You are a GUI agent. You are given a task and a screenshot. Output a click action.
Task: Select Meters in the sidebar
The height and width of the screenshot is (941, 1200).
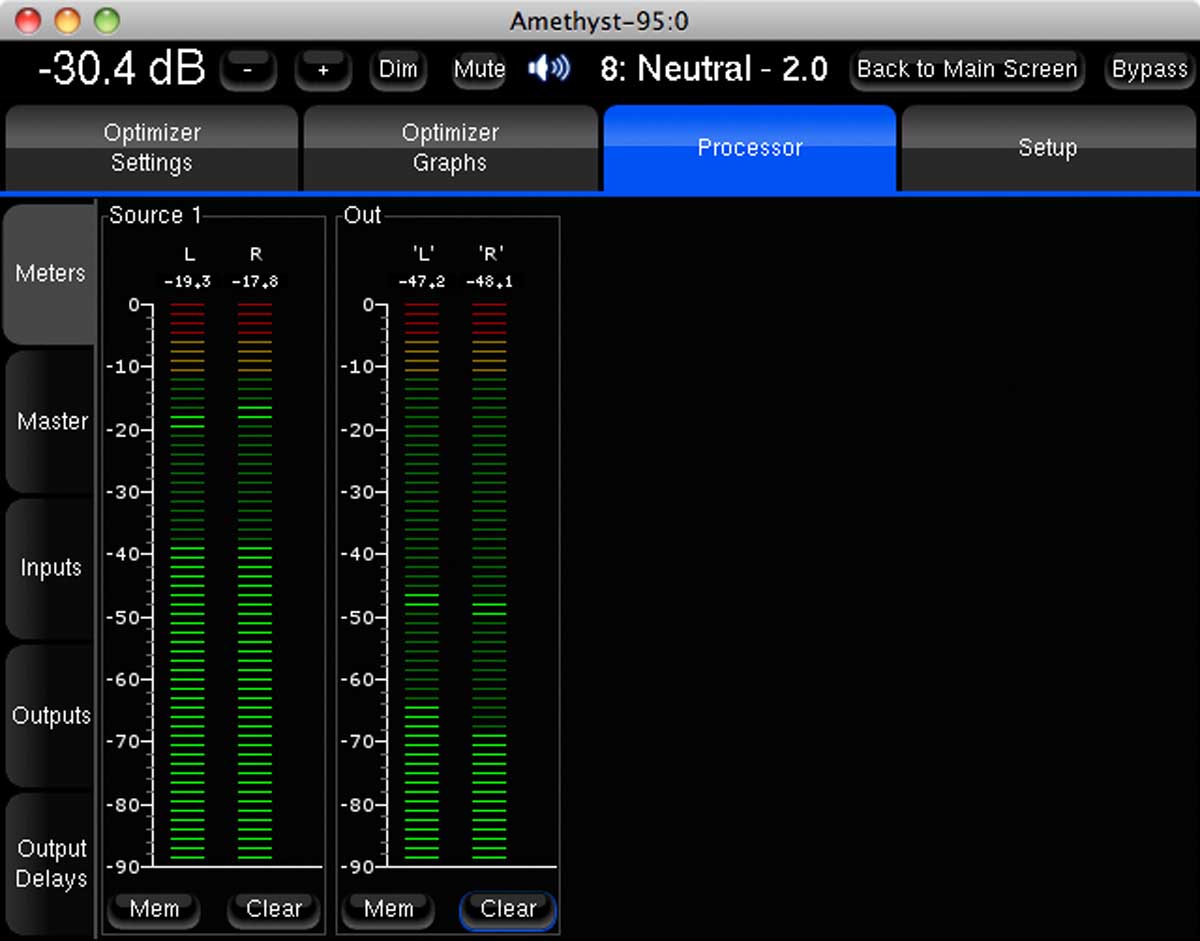[x=50, y=273]
